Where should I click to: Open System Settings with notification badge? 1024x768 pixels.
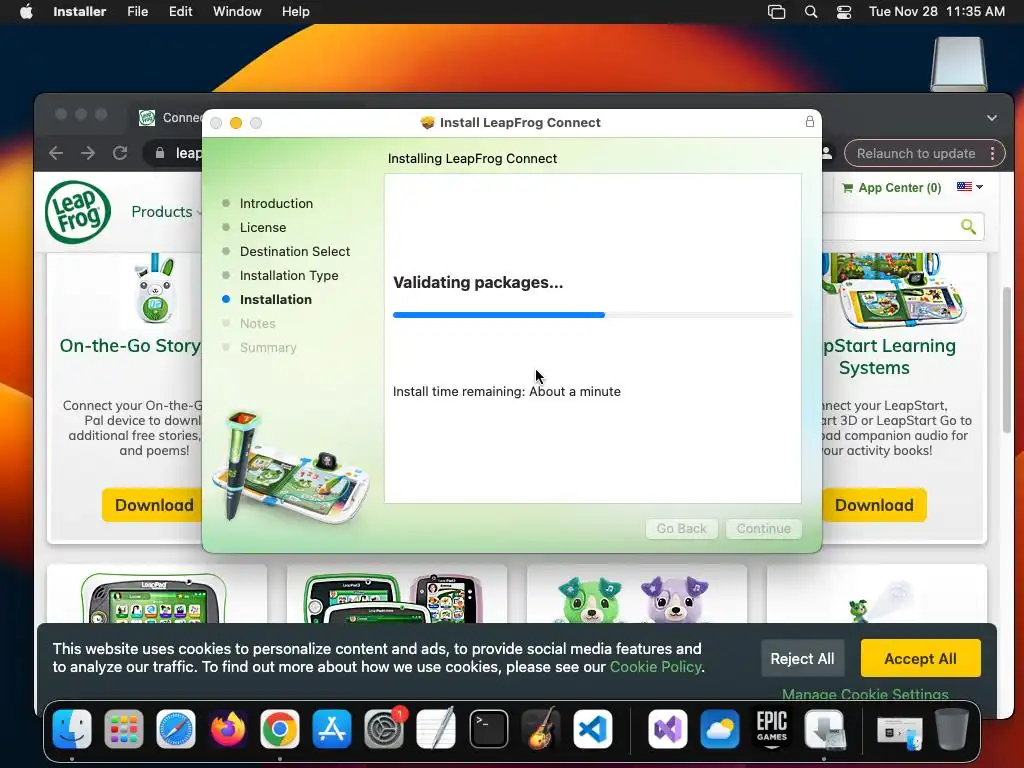pos(384,729)
